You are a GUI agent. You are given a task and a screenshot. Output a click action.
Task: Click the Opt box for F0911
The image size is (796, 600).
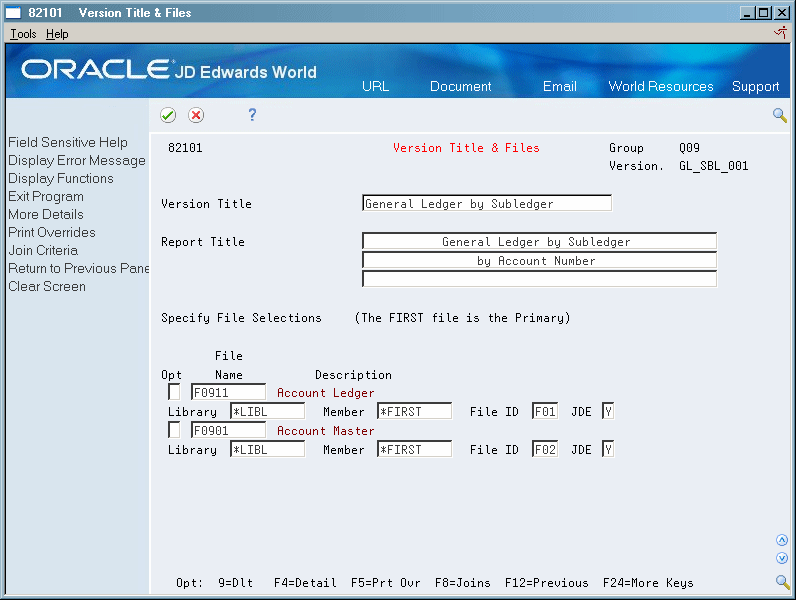pyautogui.click(x=174, y=392)
